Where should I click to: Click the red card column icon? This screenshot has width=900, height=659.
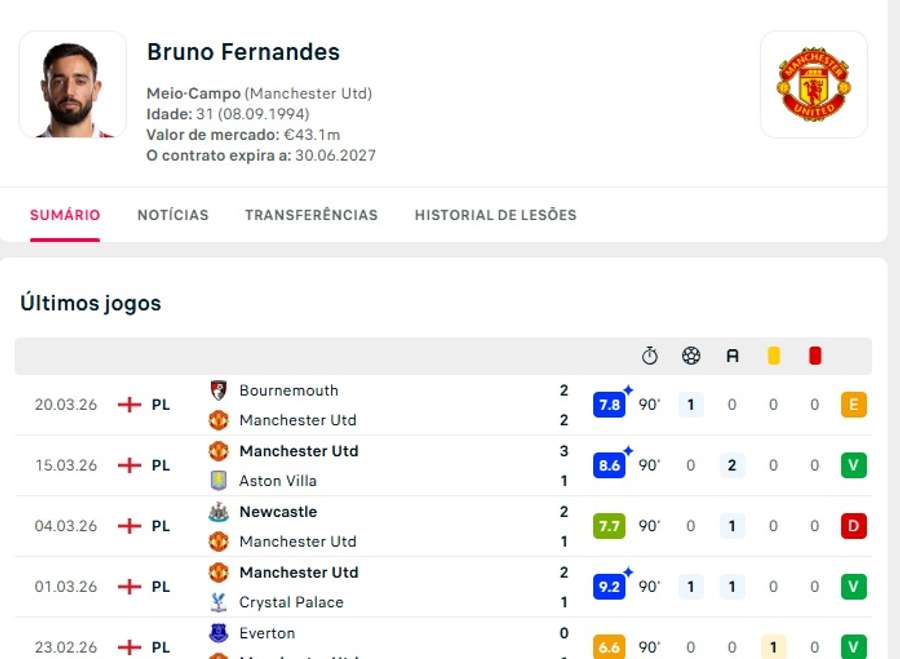814,355
